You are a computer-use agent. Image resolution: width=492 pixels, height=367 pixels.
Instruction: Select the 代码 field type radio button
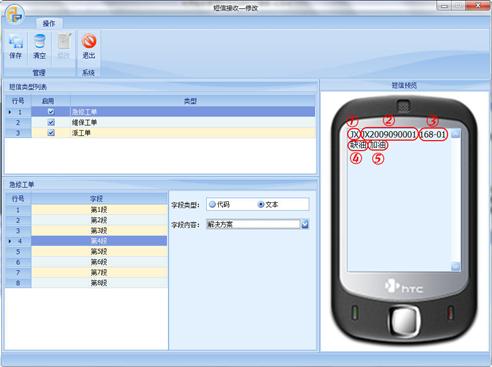pos(212,205)
